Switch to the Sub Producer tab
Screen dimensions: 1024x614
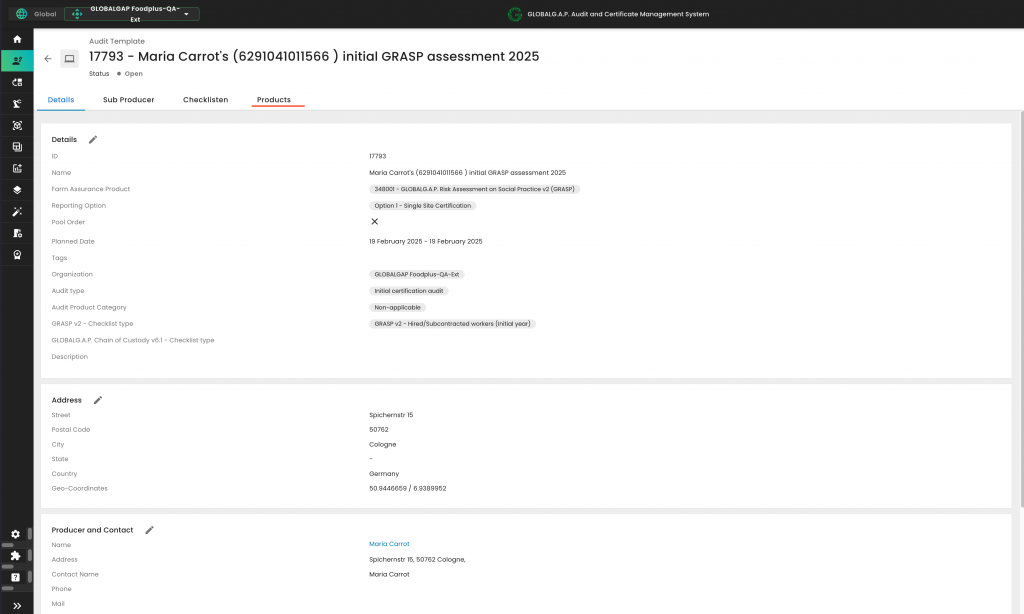point(128,100)
